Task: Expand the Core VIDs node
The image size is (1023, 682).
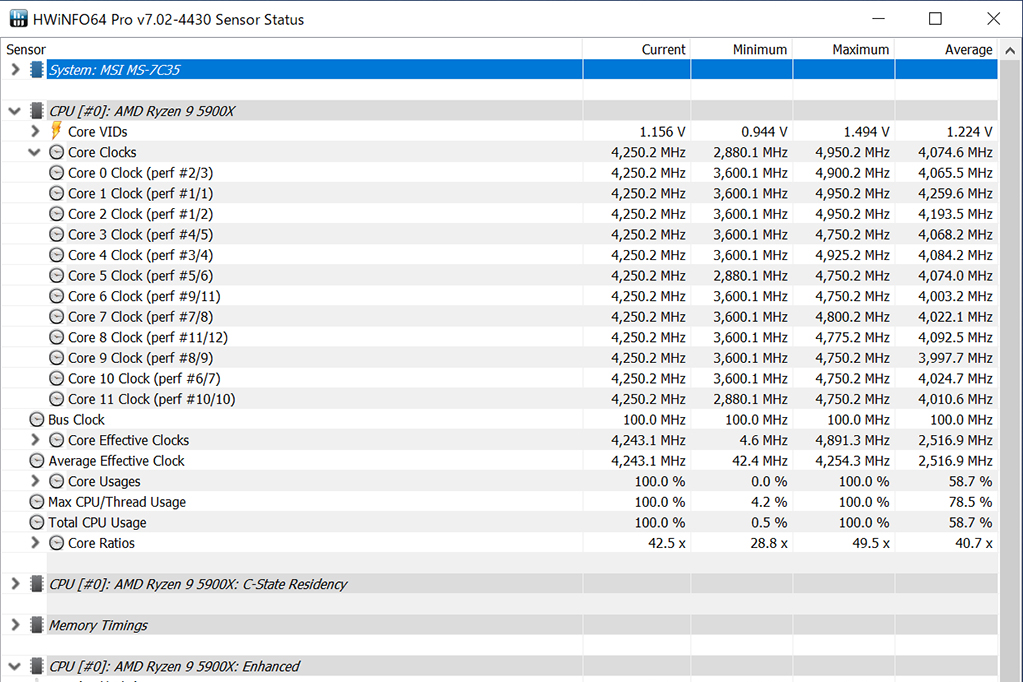Action: 35,131
